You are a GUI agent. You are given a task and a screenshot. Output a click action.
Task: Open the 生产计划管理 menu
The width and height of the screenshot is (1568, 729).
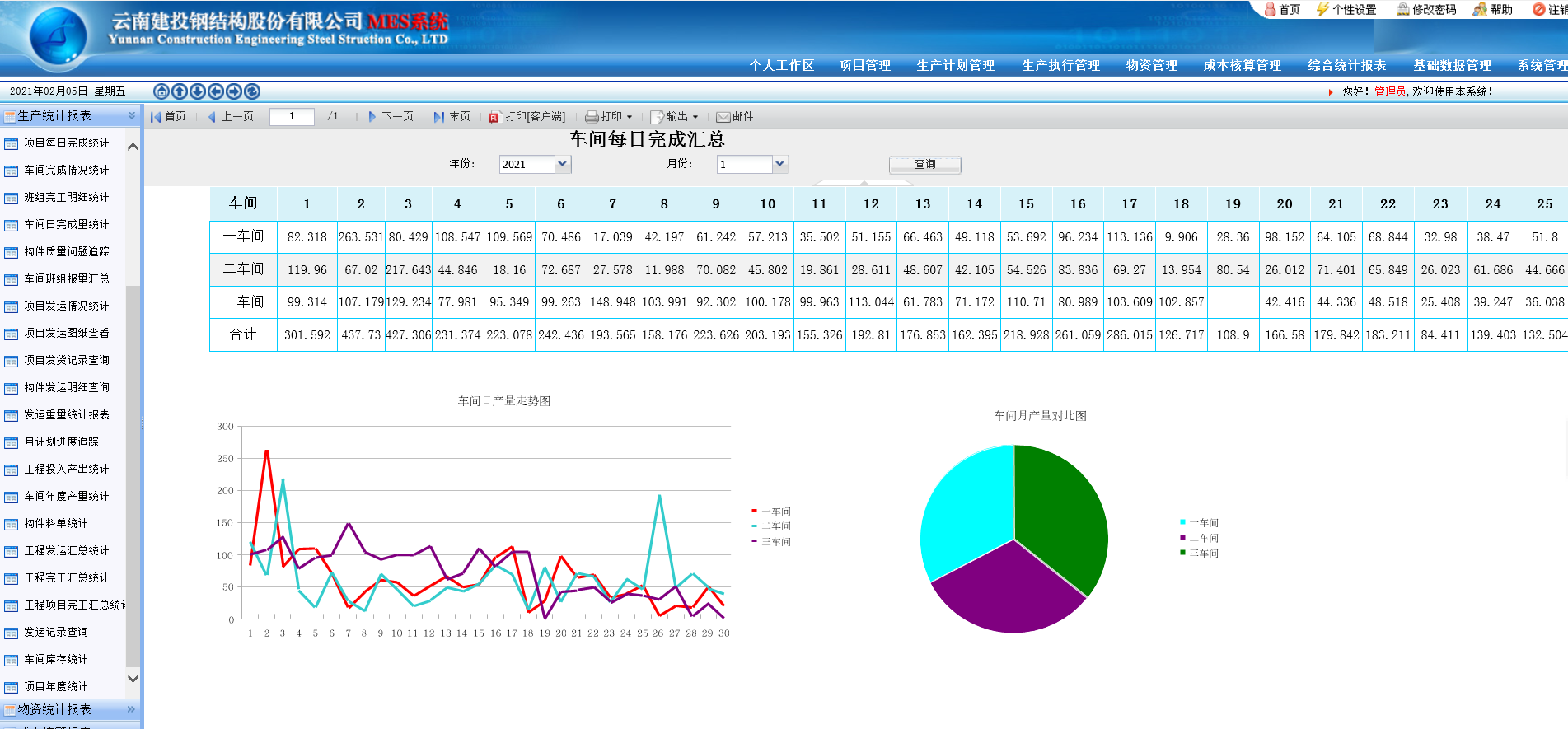pos(955,66)
